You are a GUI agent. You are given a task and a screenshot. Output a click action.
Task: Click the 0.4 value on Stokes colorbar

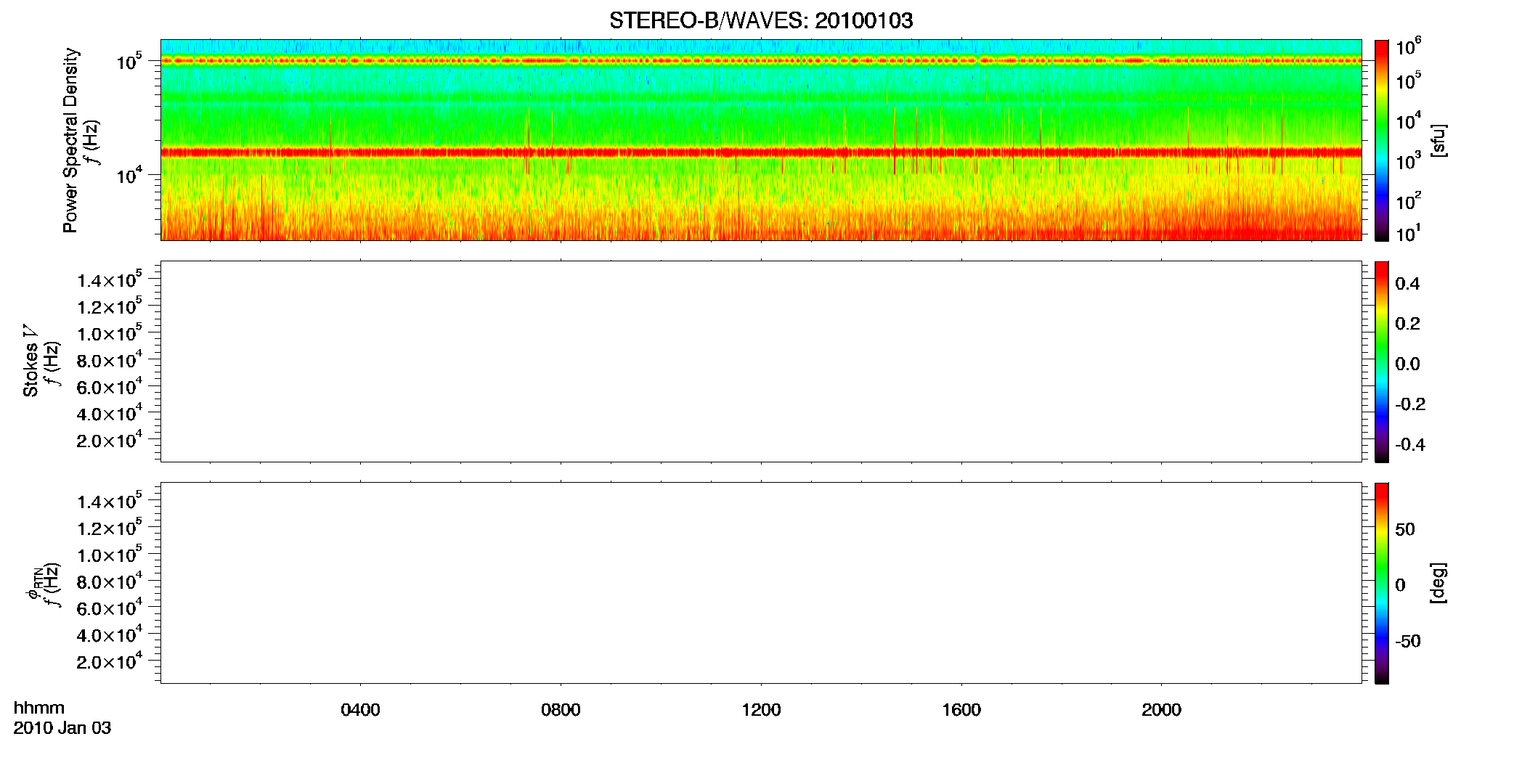pyautogui.click(x=1407, y=284)
